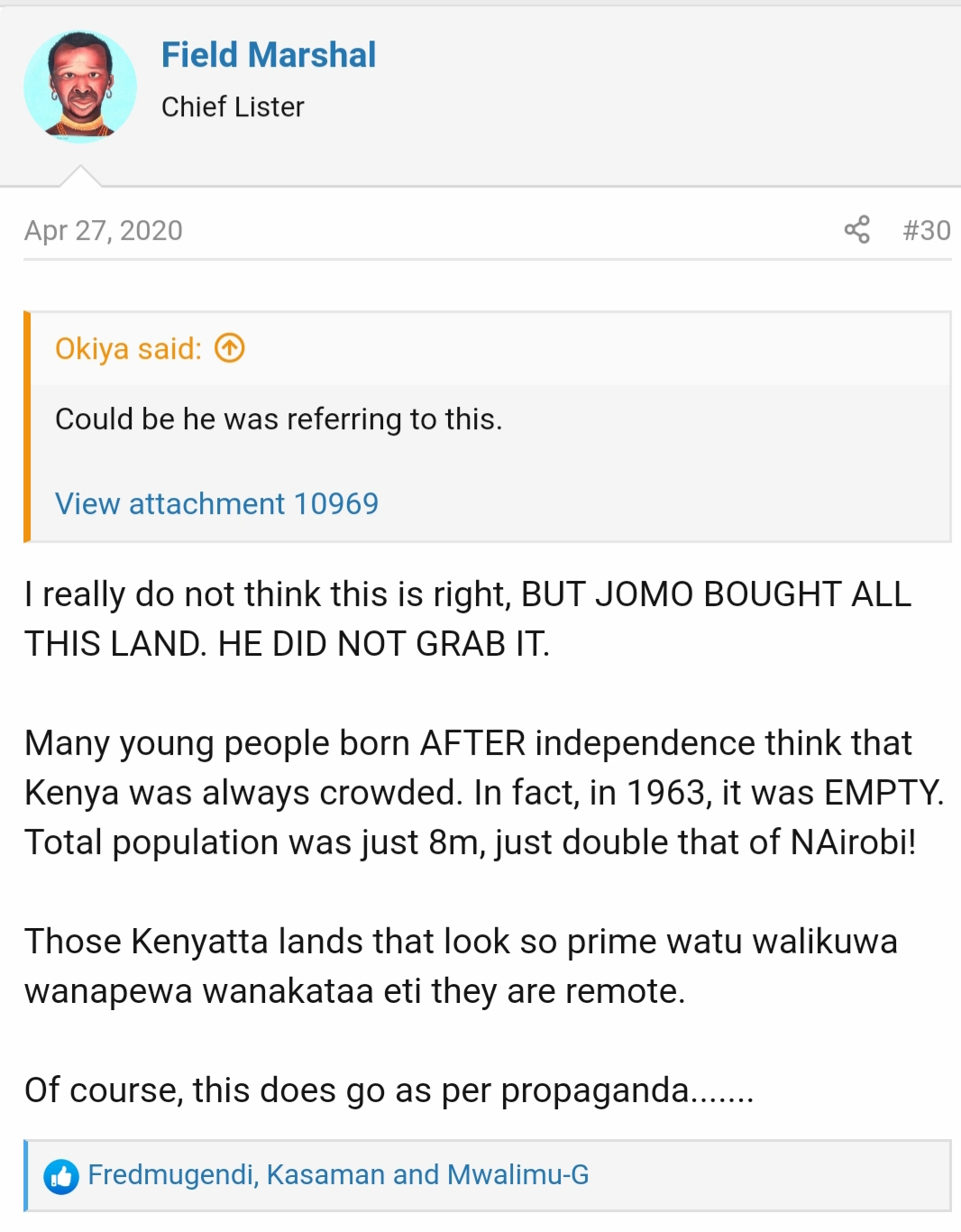This screenshot has height=1232, width=961.
Task: Click the "Okiya said:" quote header
Action: [x=128, y=349]
